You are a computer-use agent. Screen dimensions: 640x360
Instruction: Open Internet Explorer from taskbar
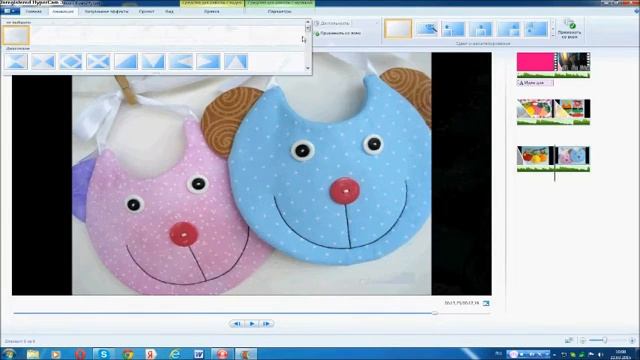175,354
